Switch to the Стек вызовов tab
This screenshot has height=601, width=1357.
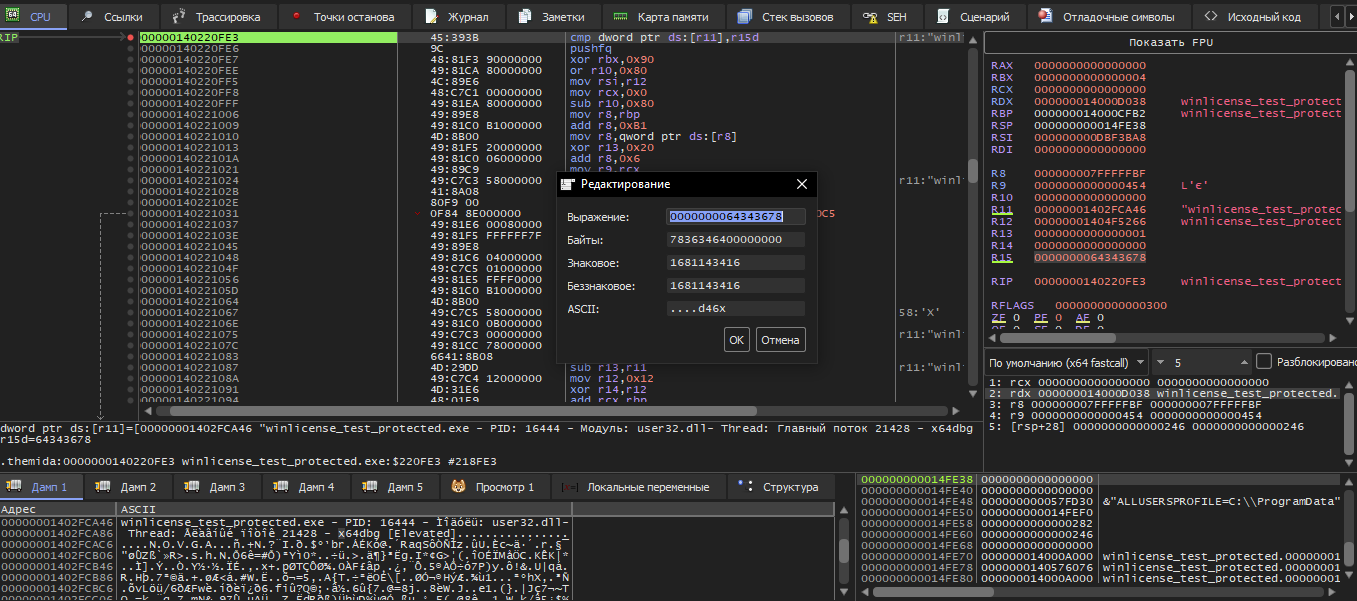tap(787, 17)
